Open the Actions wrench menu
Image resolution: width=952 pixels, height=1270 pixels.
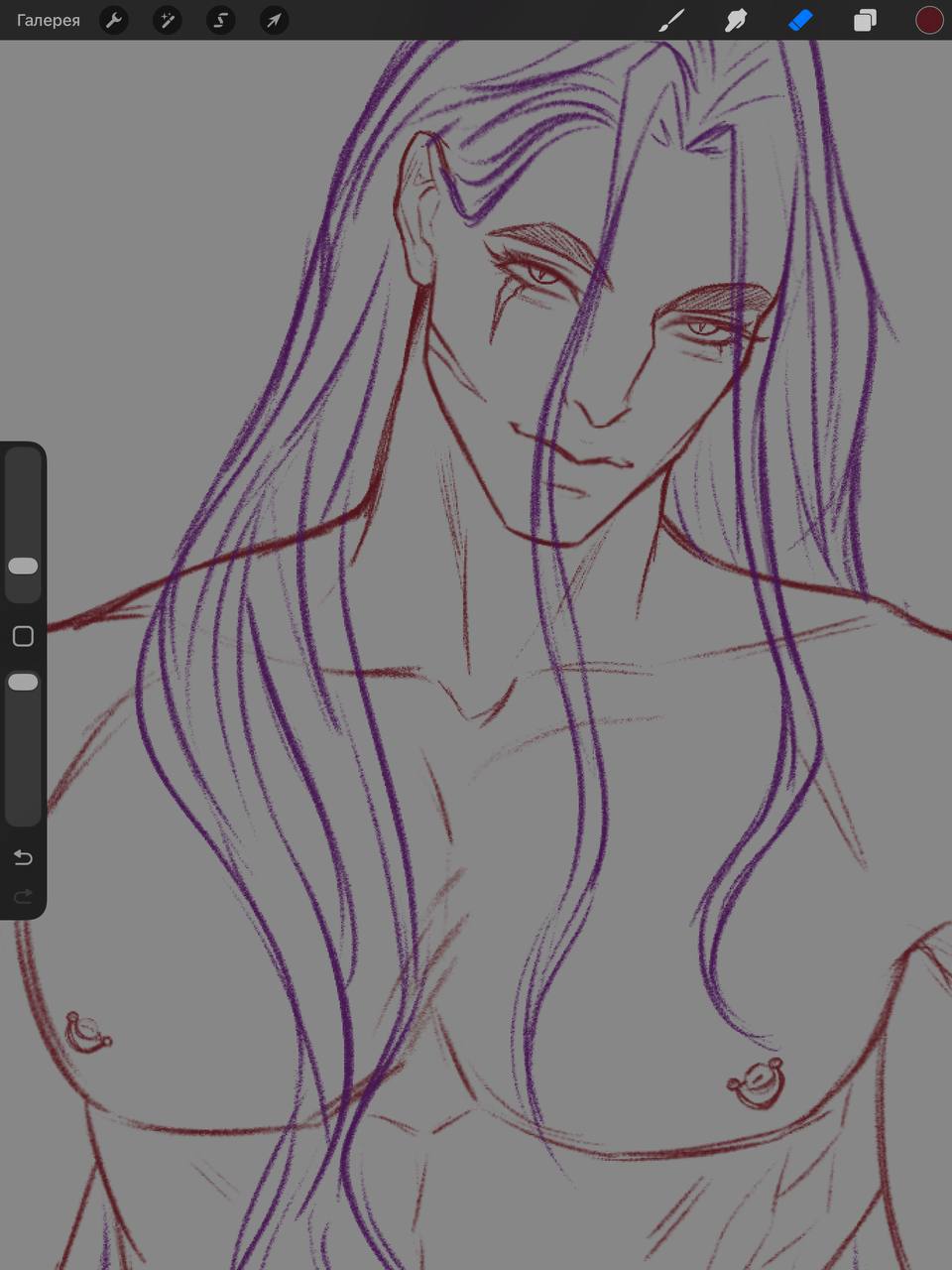[x=114, y=20]
